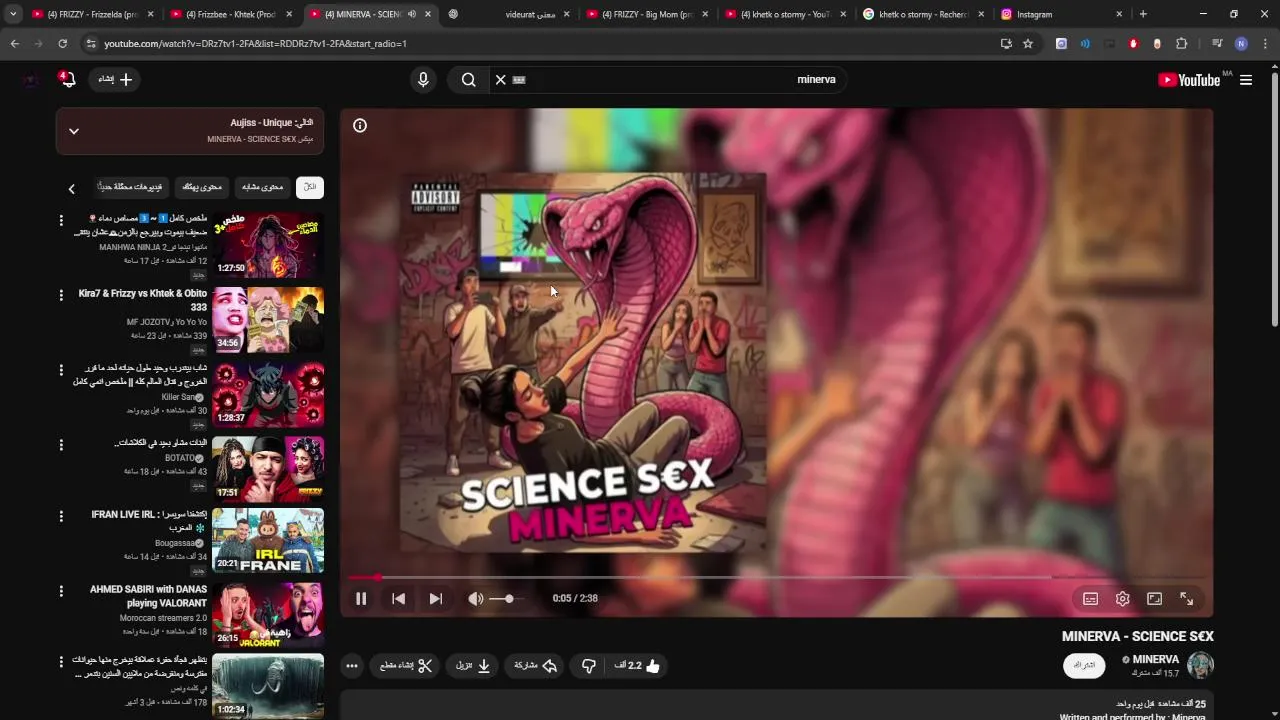1280x720 pixels.
Task: Download the video with download button
Action: 474,666
